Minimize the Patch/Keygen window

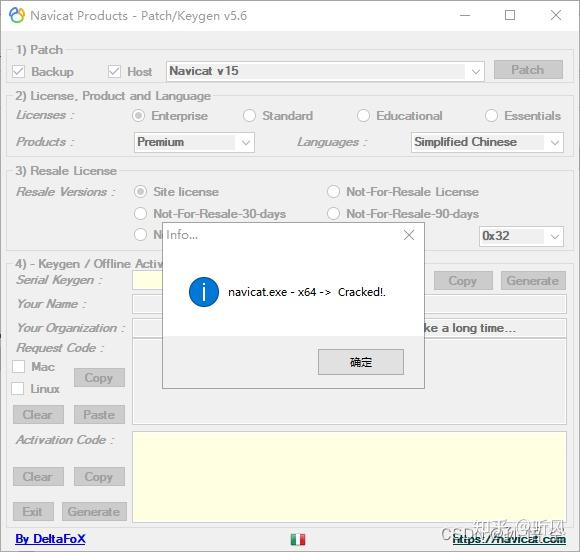coord(465,15)
